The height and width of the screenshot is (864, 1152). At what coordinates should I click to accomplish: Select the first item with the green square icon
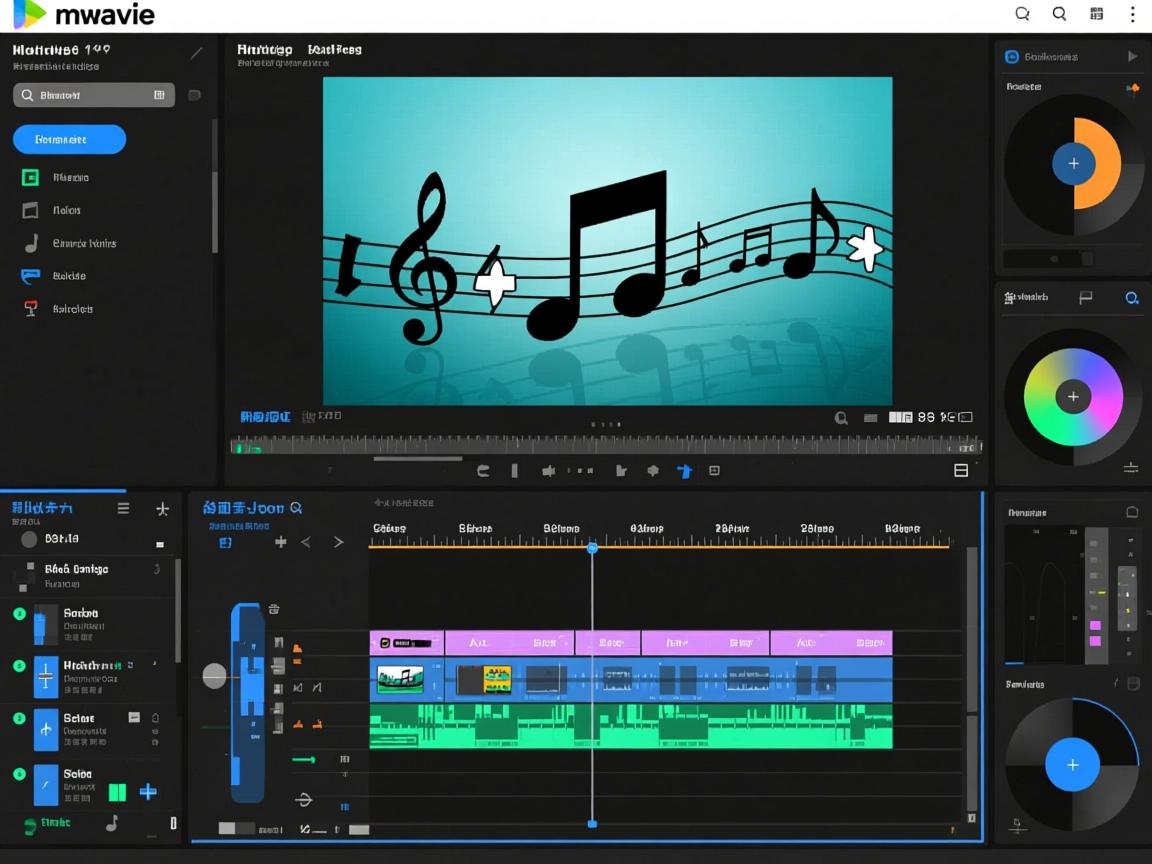click(31, 177)
